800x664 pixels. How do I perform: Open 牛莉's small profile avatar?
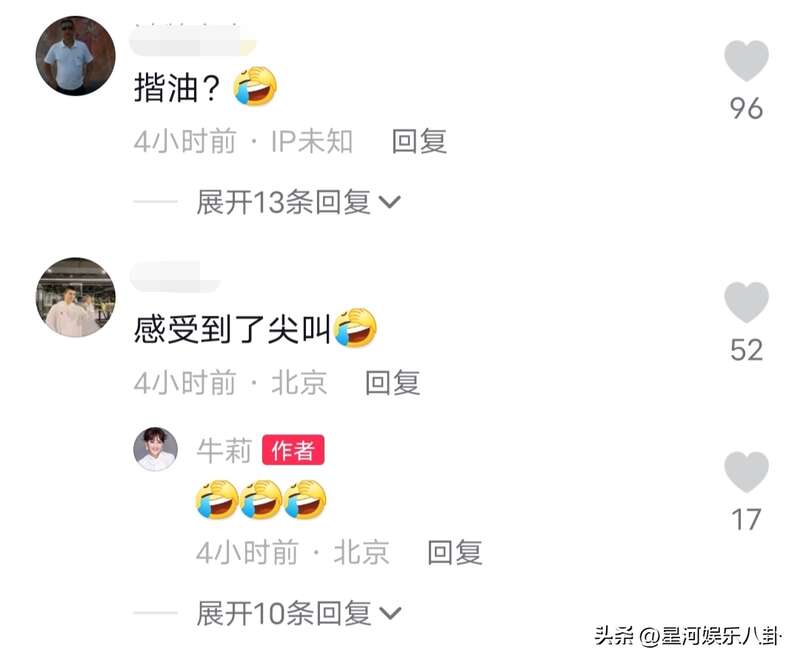tap(156, 449)
